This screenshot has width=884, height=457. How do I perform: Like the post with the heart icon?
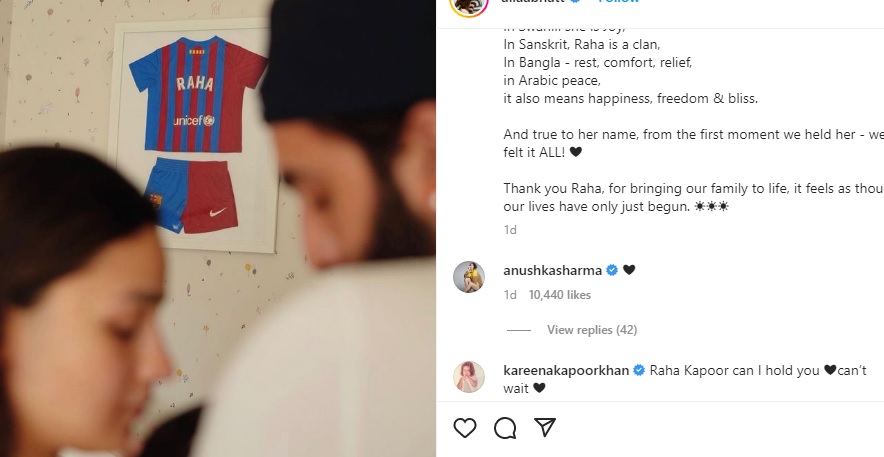[x=465, y=428]
